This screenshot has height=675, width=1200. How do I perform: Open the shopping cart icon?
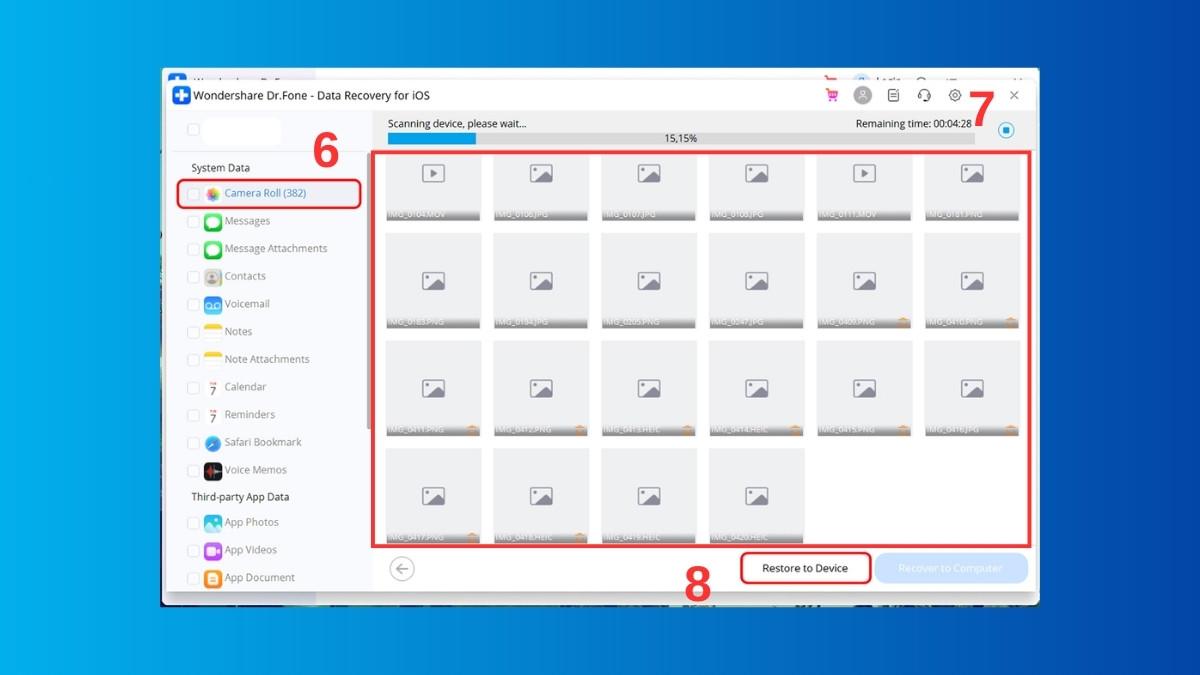point(832,95)
